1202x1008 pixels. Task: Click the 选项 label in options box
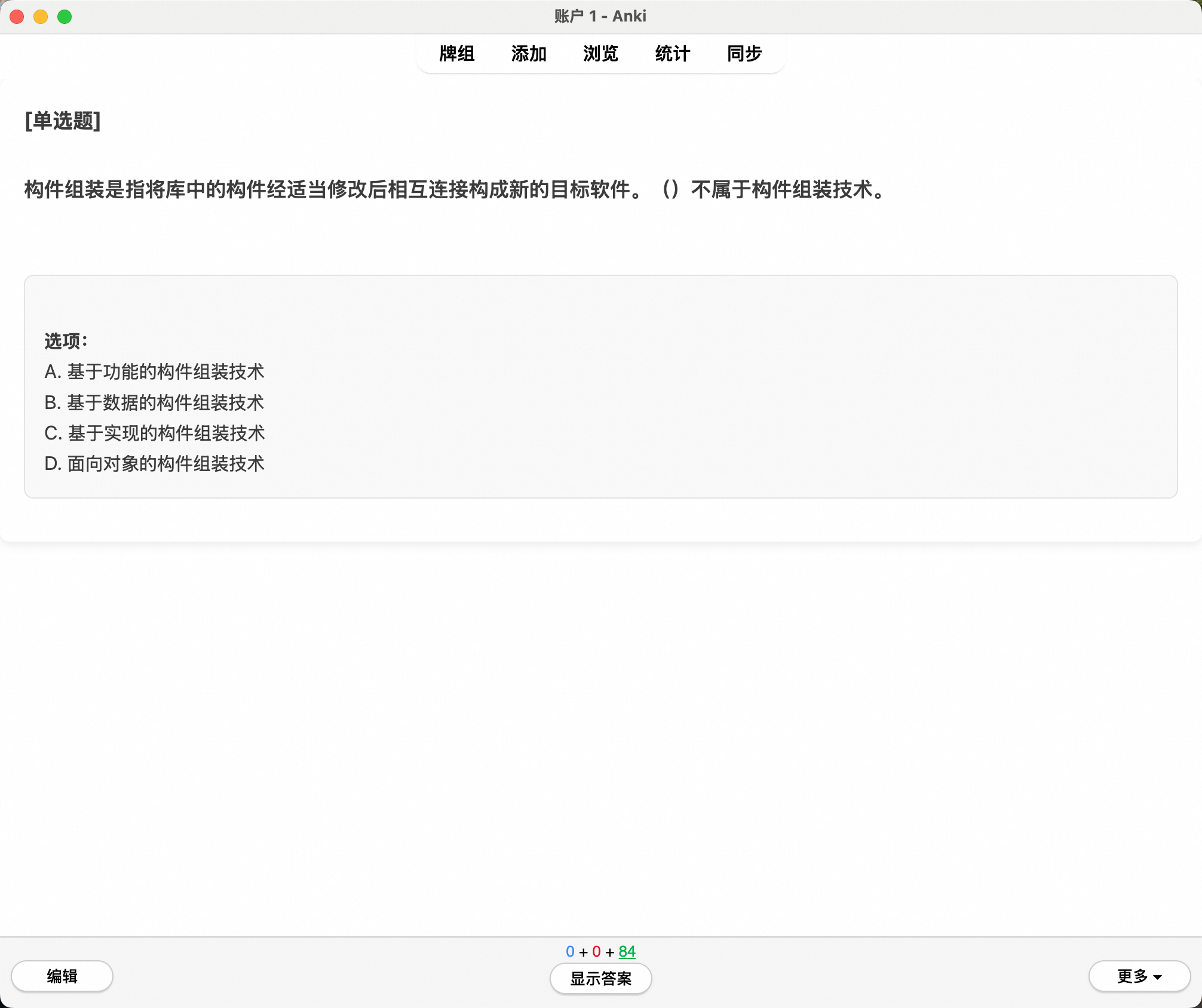66,341
